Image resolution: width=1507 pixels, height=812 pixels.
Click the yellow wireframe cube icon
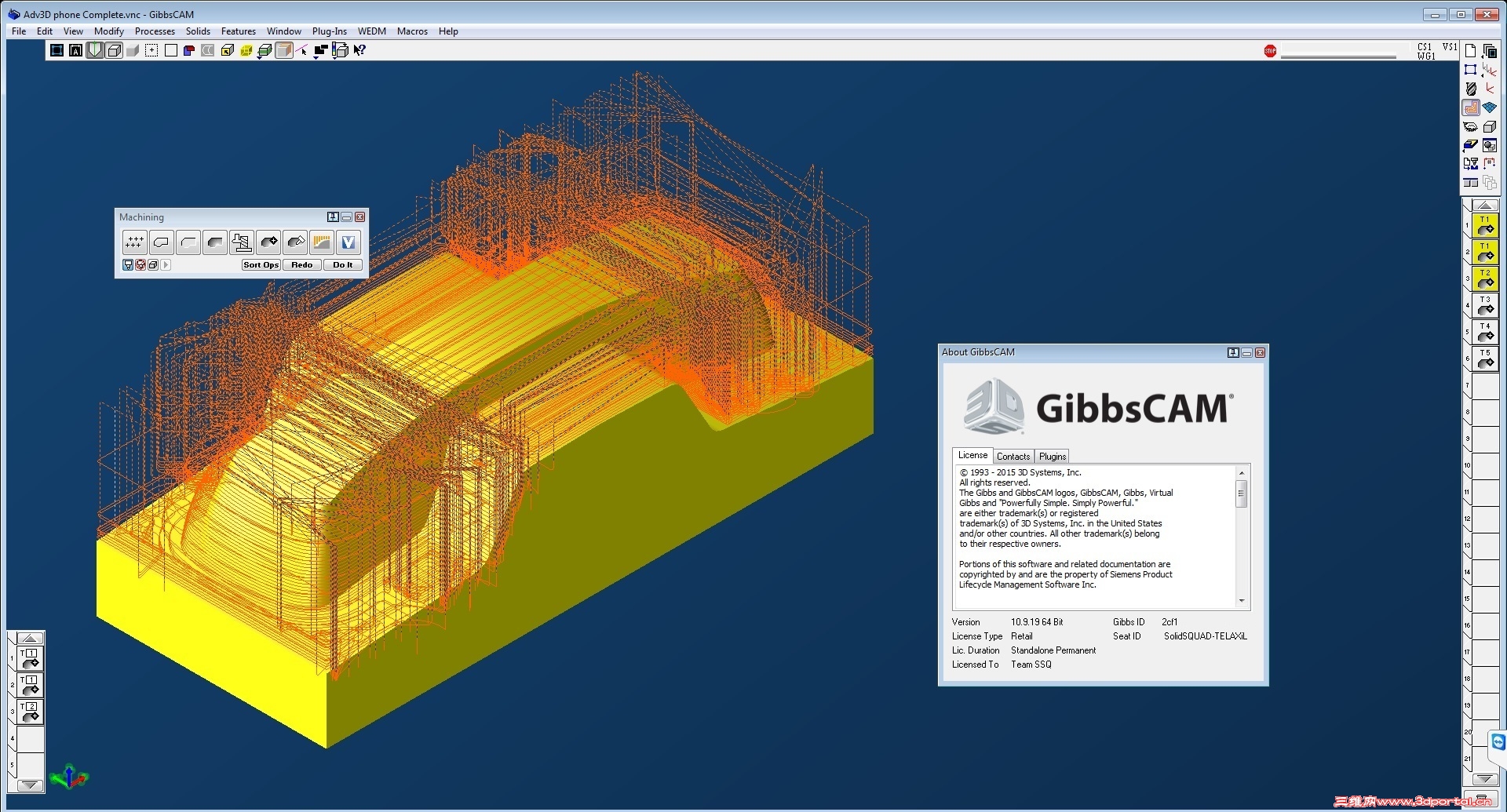[x=246, y=50]
